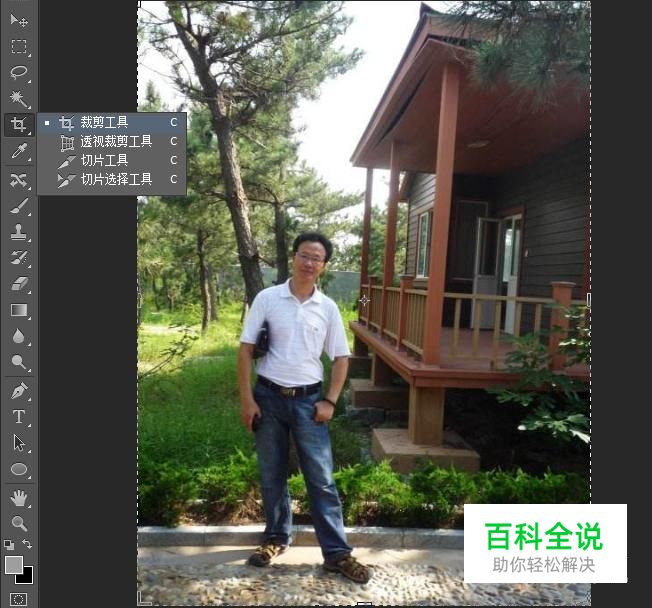Select the Rectangular Marquee tool
This screenshot has height=608, width=652.
pyautogui.click(x=19, y=47)
